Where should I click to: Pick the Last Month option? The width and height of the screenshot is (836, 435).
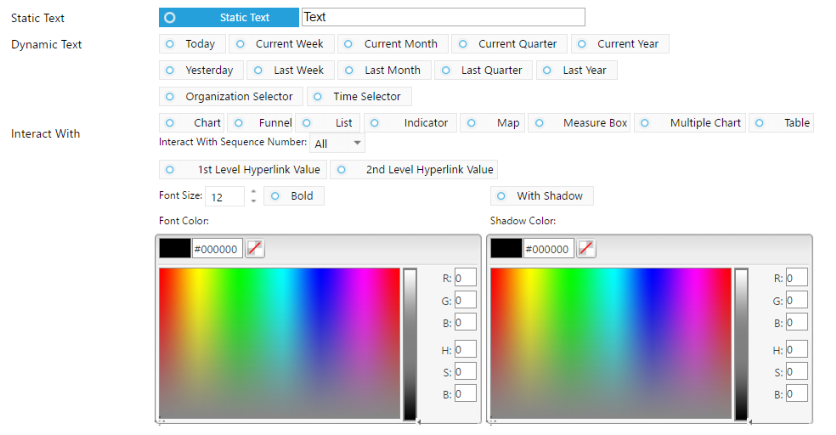tap(384, 70)
